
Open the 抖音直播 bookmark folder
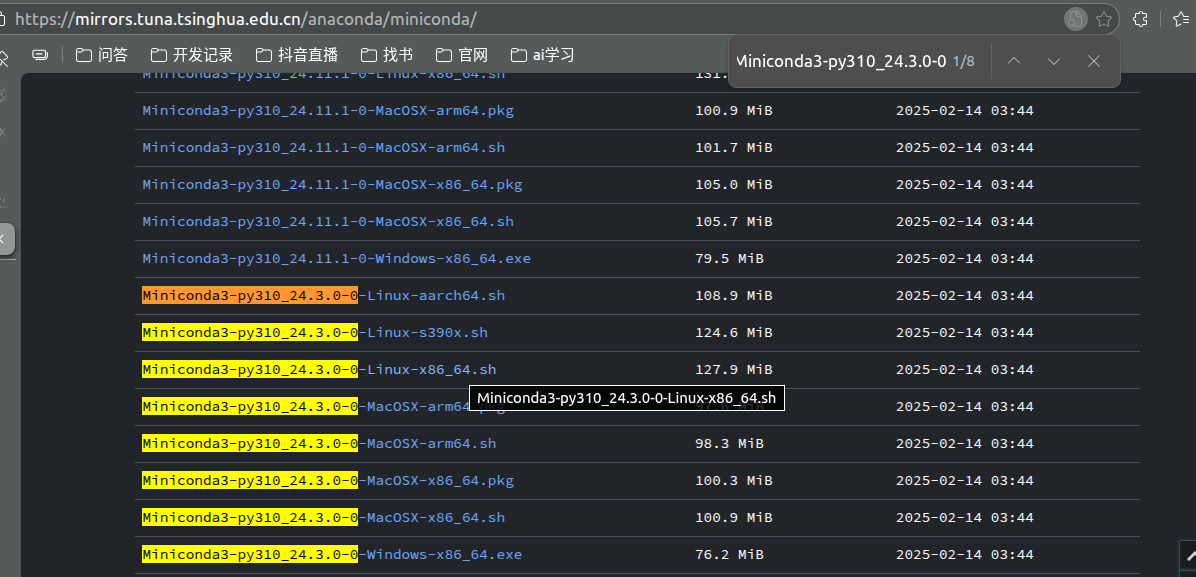tap(297, 55)
